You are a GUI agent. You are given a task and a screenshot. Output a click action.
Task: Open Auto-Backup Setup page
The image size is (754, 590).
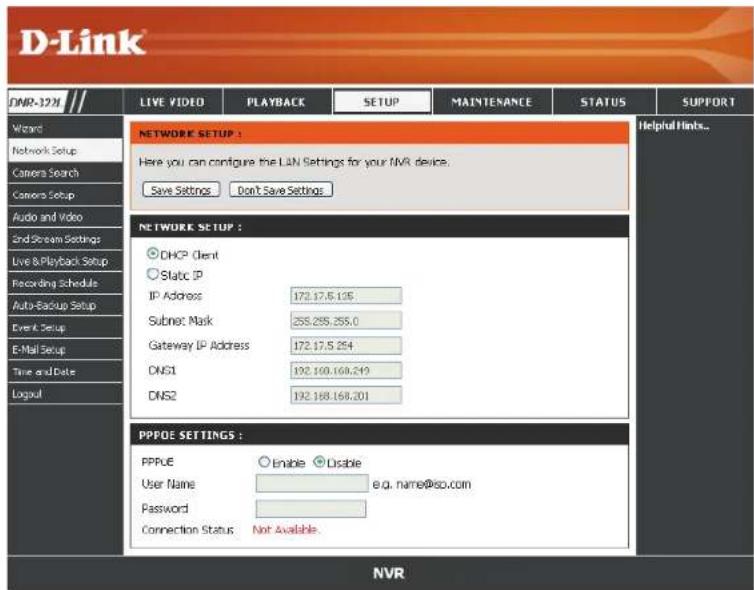pyautogui.click(x=65, y=305)
